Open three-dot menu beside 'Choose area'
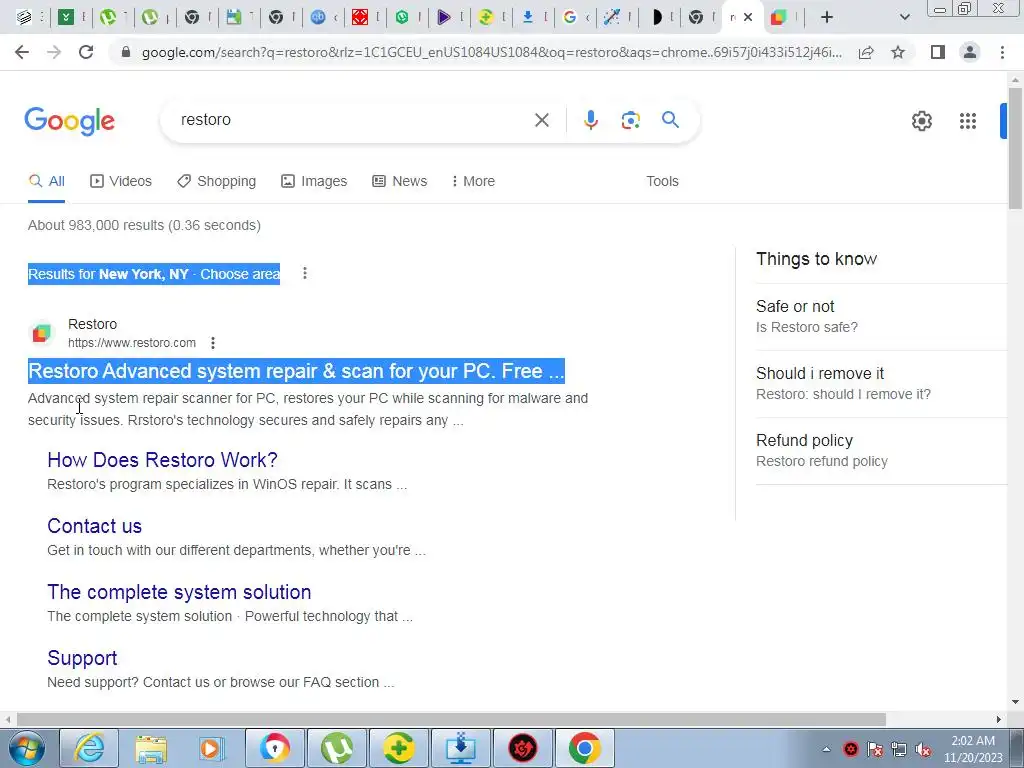Viewport: 1024px width, 768px height. 304,273
